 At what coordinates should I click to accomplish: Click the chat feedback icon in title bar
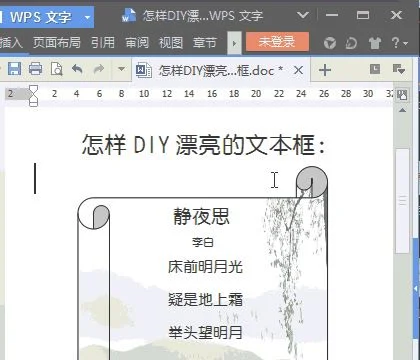(351, 43)
